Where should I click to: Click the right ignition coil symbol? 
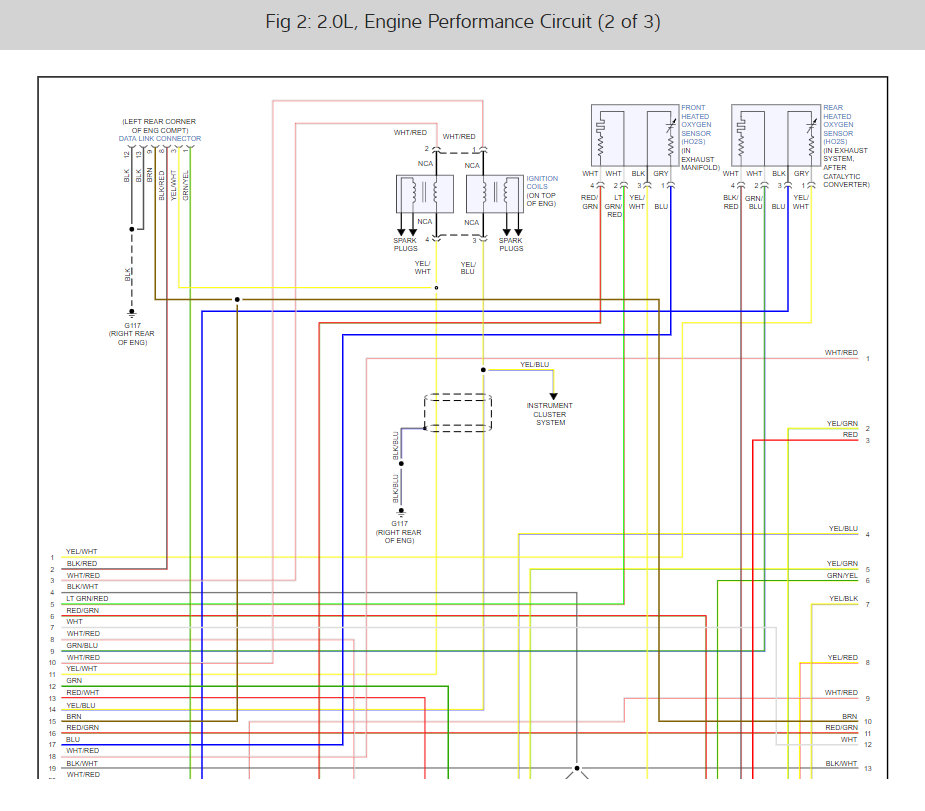coord(494,193)
